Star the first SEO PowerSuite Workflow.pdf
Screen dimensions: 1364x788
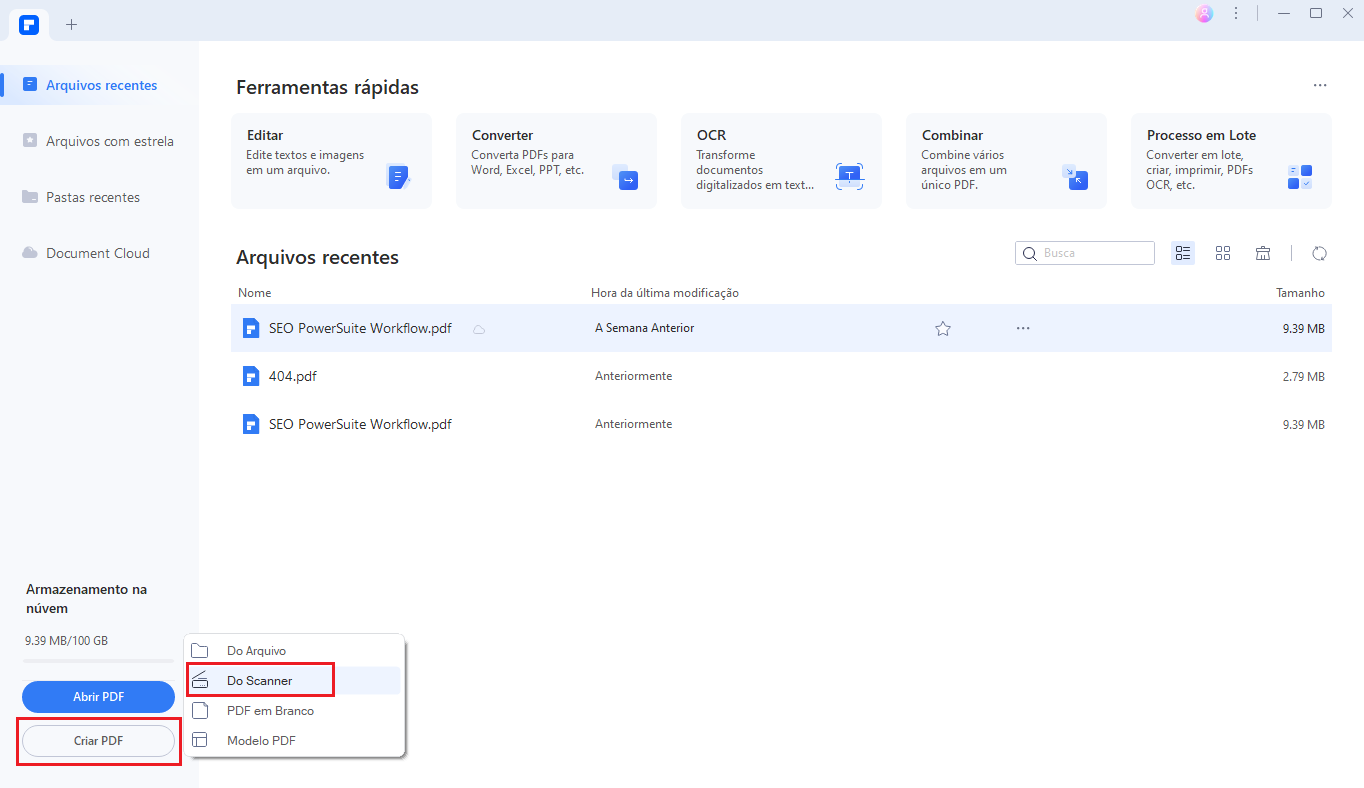point(943,328)
